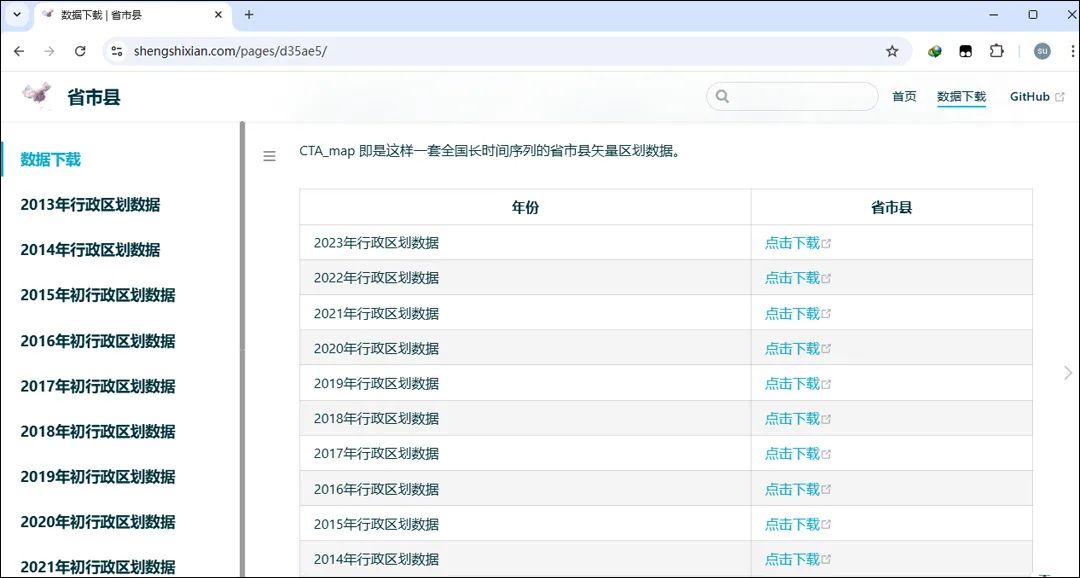
Task: Open the 首页 nav link
Action: pos(904,96)
